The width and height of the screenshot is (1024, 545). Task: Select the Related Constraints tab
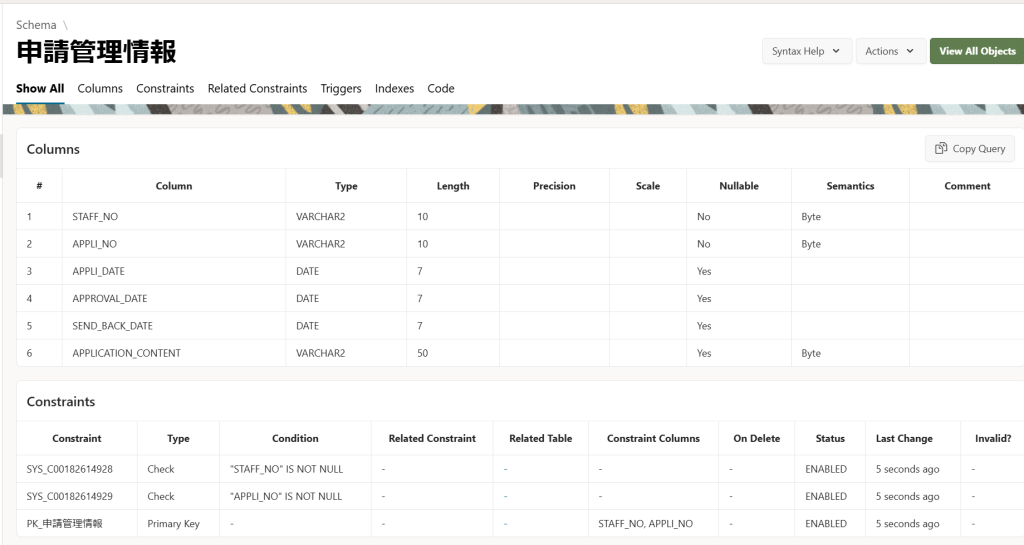[x=257, y=88]
